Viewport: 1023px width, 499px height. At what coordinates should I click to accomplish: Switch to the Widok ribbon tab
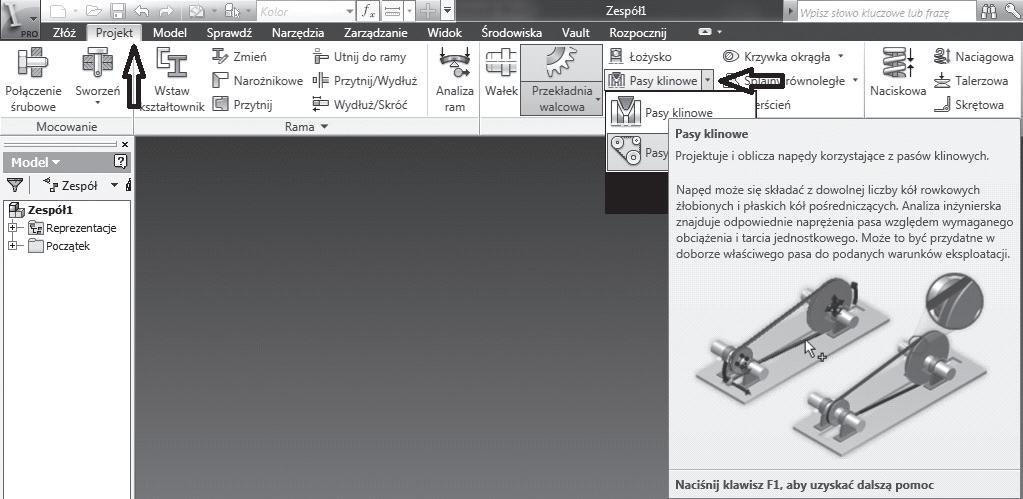pos(444,33)
